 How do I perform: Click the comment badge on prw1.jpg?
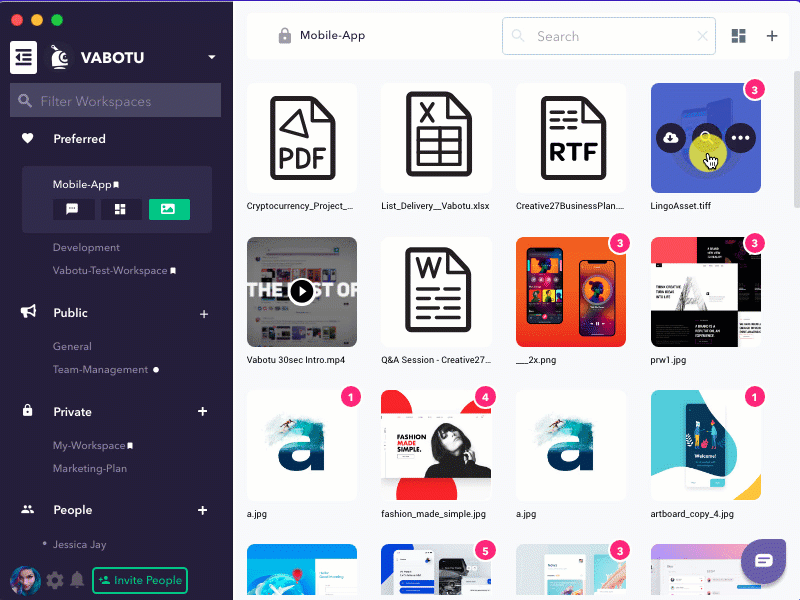pyautogui.click(x=755, y=243)
